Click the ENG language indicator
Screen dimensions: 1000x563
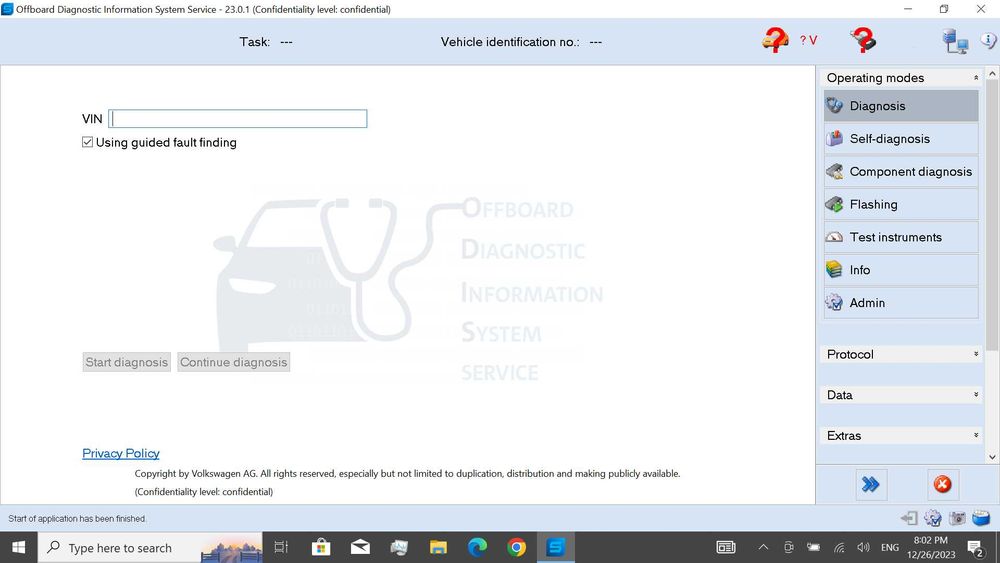click(x=890, y=547)
